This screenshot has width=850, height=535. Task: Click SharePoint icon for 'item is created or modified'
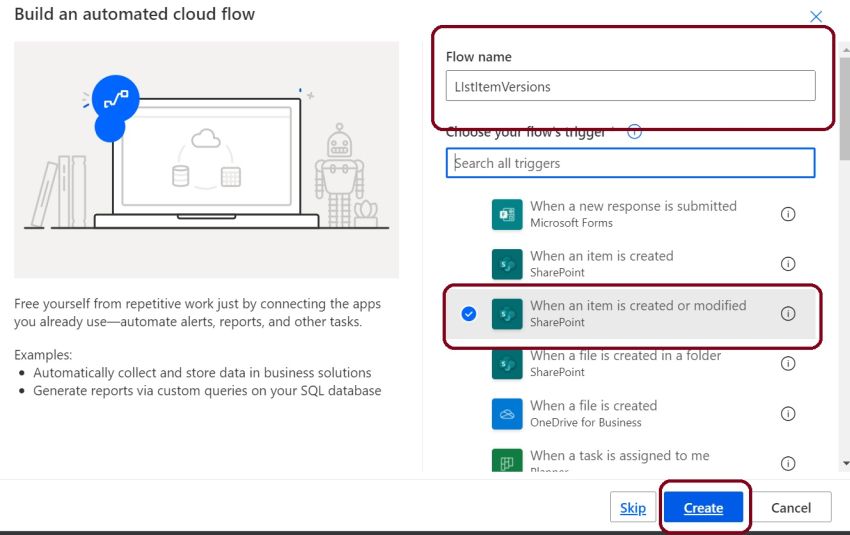(x=507, y=314)
